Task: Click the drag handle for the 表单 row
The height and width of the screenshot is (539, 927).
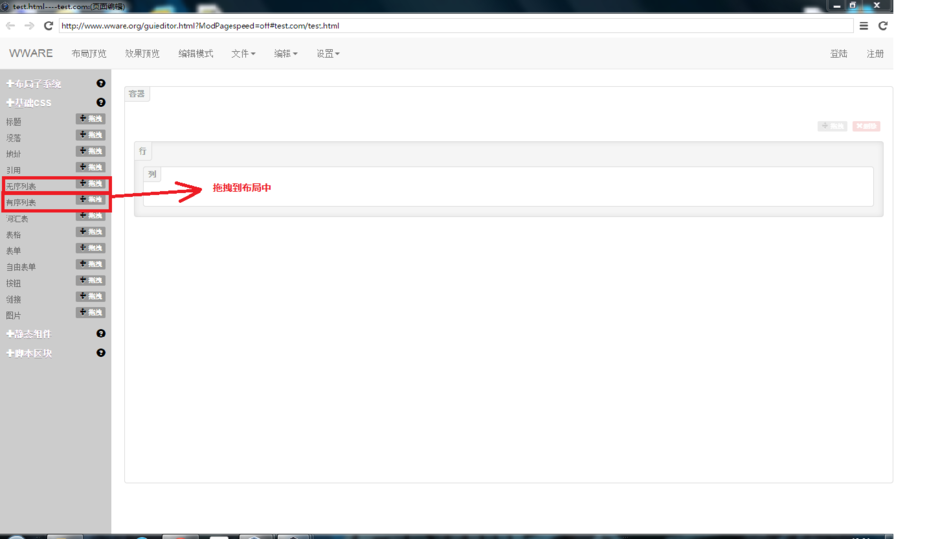Action: point(90,248)
